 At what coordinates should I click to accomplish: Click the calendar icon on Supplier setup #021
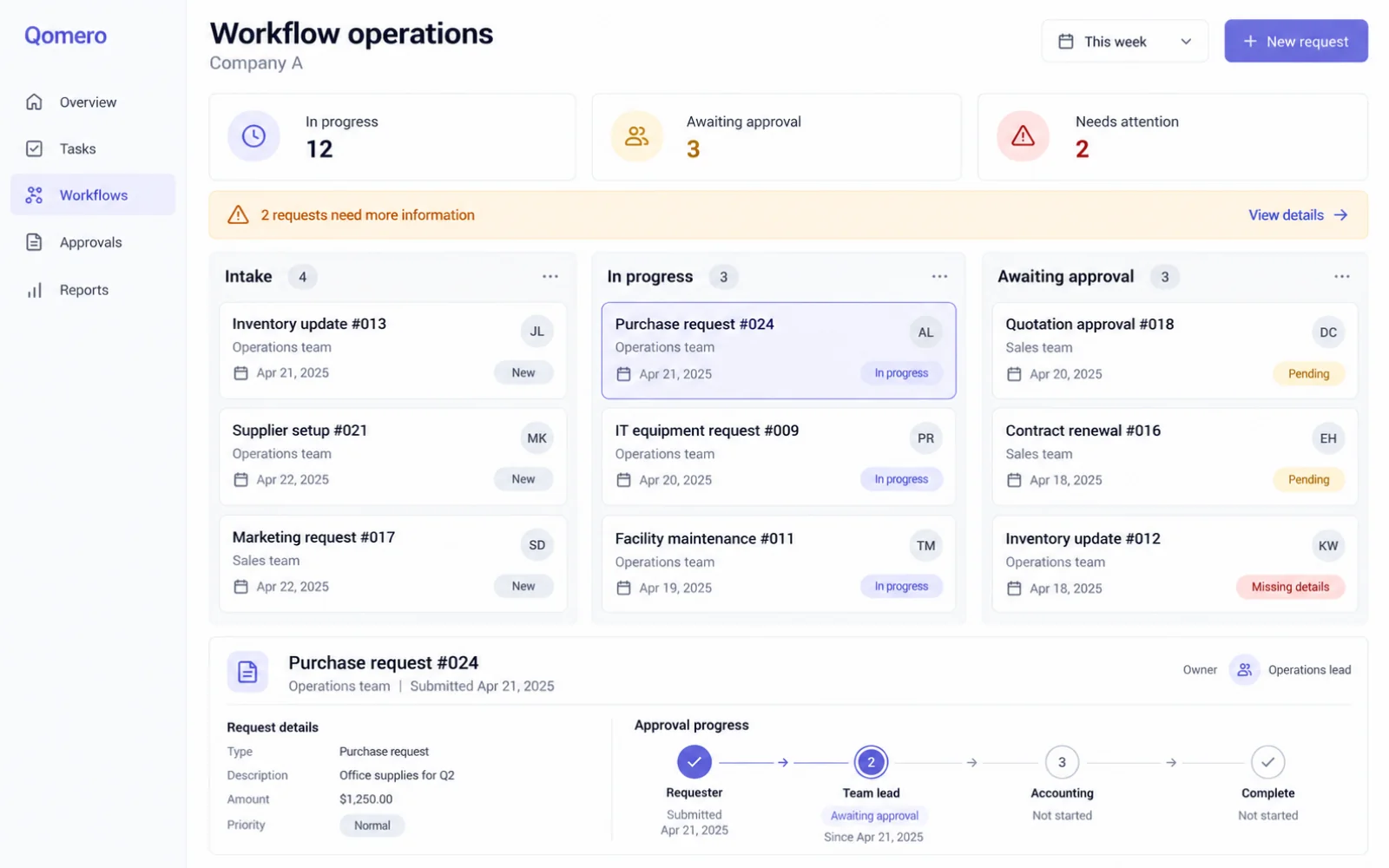point(240,480)
